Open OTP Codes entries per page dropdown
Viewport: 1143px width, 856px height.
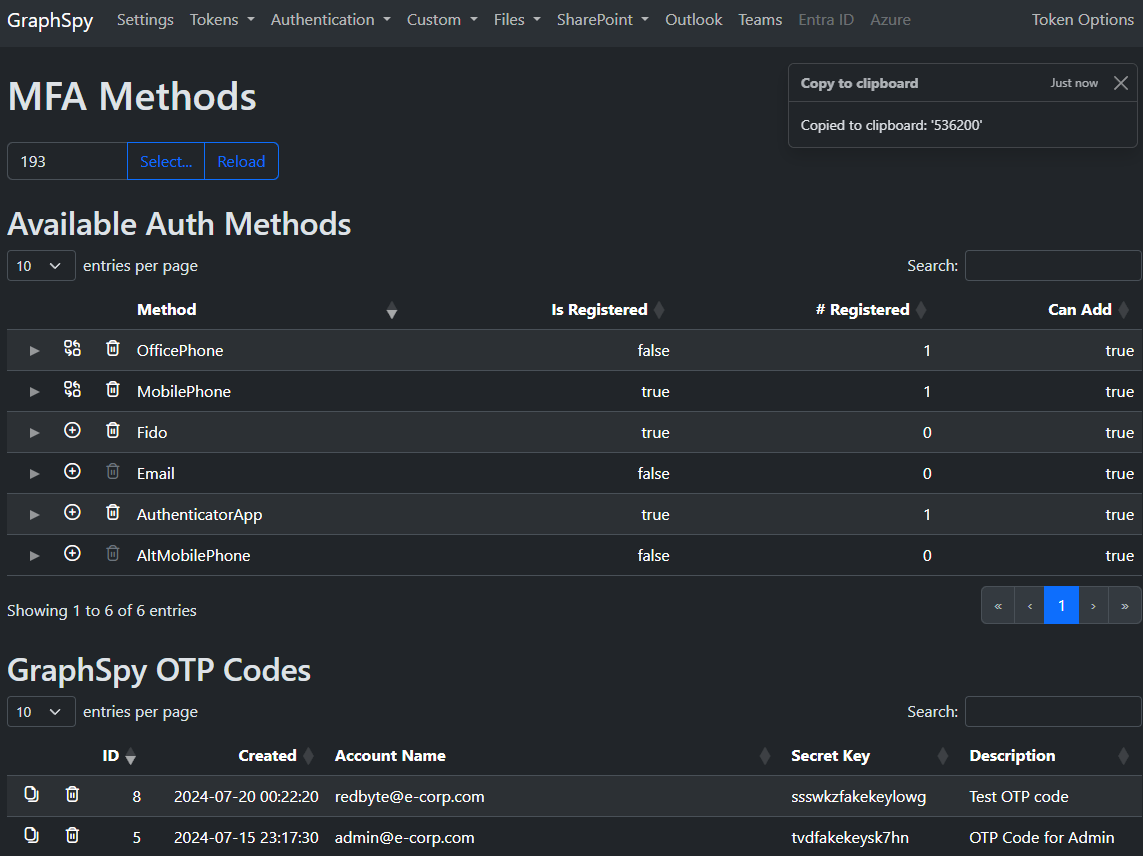point(41,712)
